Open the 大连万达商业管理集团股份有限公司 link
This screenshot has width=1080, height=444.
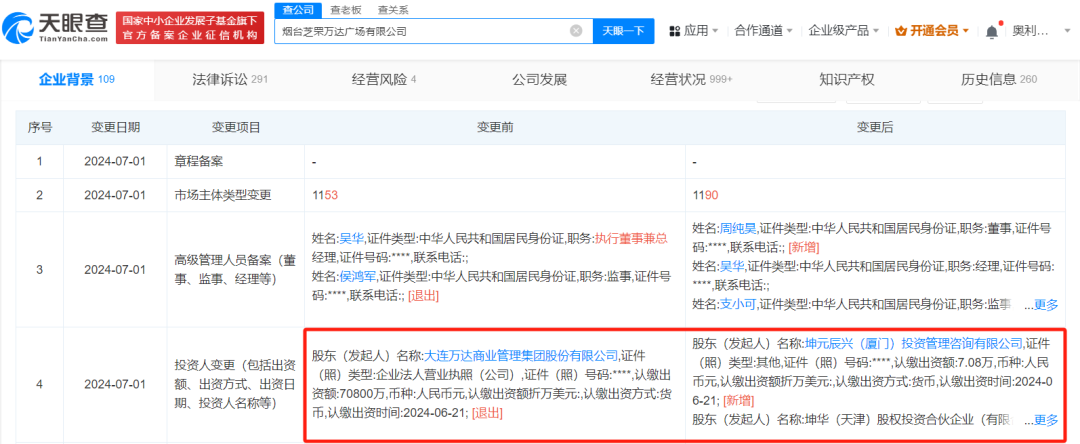coord(521,356)
